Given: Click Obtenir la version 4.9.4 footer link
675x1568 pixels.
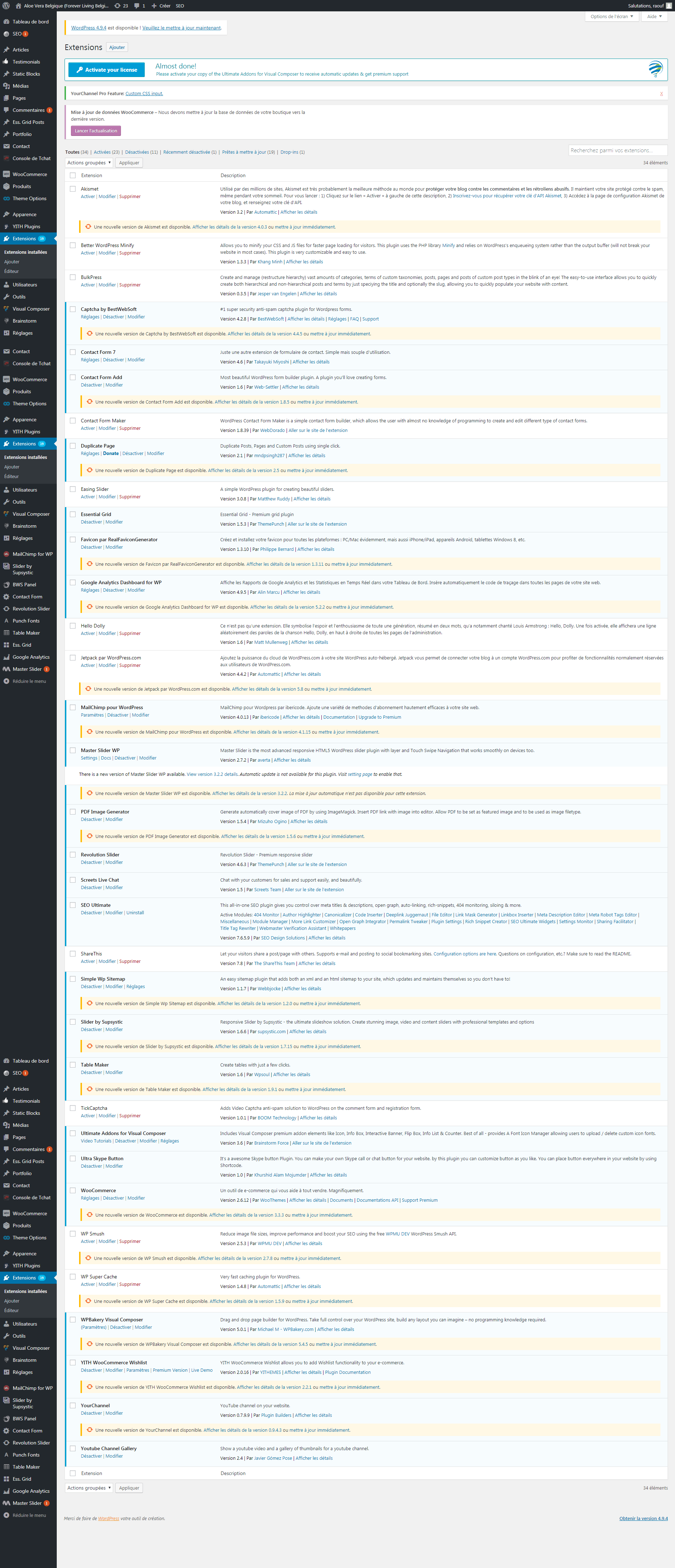Looking at the screenshot, I should click(x=643, y=1519).
